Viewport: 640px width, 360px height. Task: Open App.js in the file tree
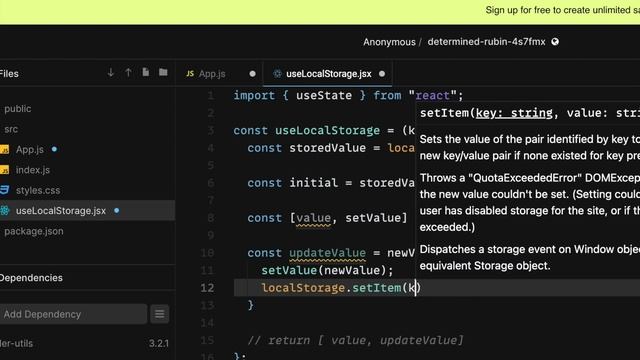pos(29,149)
